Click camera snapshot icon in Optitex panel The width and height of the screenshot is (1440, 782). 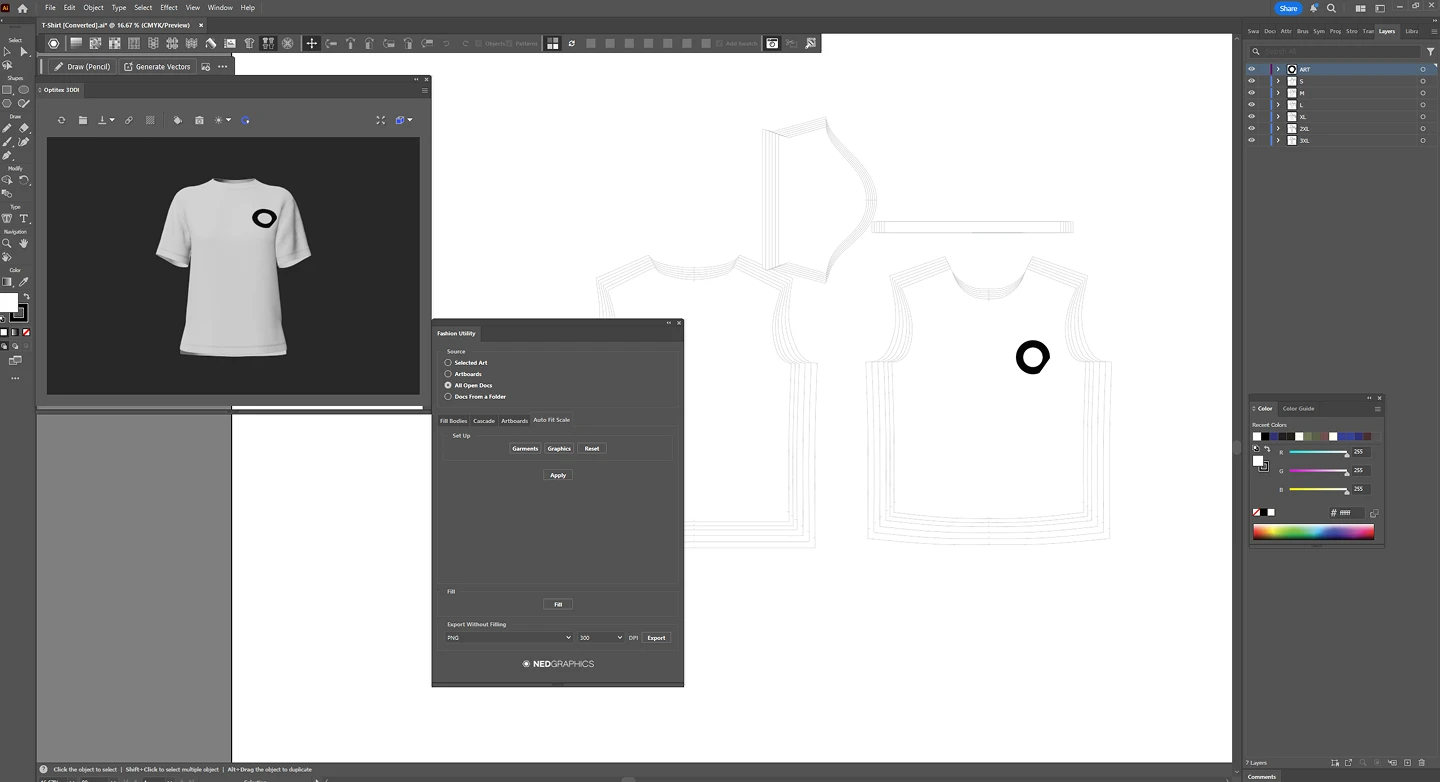pos(199,120)
